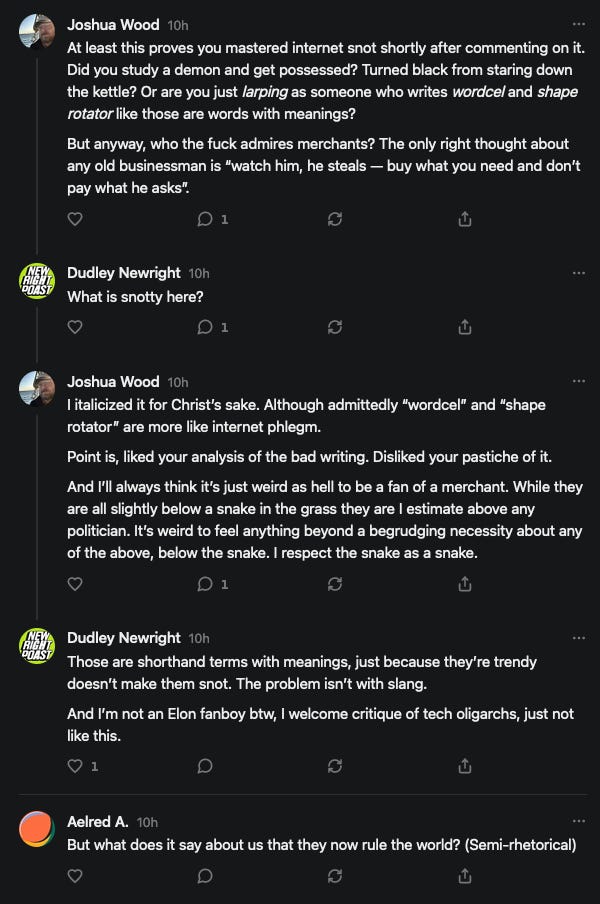Reply to Dudley Newright's Elon fanboy comment

coord(205,766)
